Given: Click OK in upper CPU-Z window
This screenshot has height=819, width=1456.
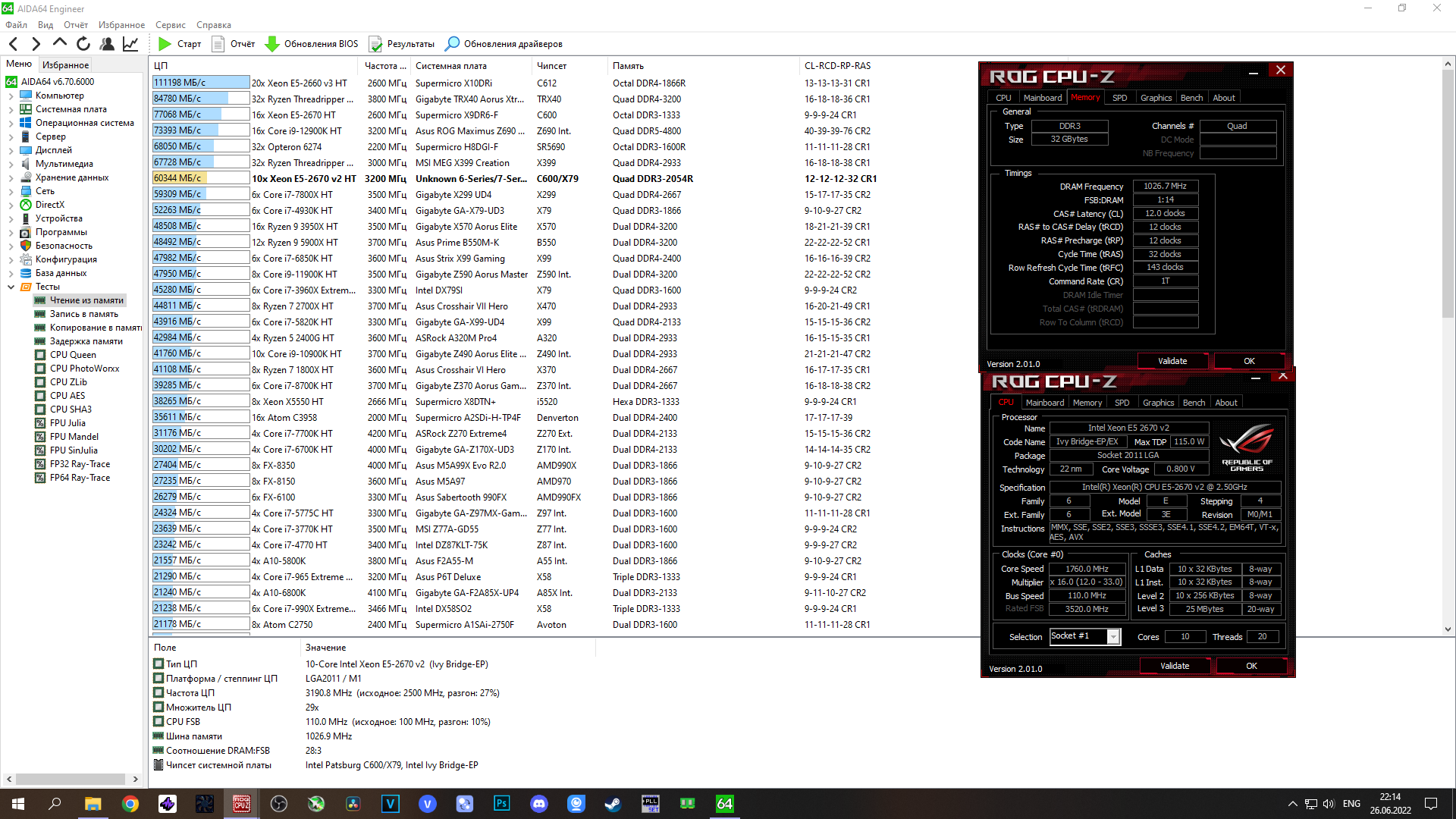Looking at the screenshot, I should (x=1249, y=361).
